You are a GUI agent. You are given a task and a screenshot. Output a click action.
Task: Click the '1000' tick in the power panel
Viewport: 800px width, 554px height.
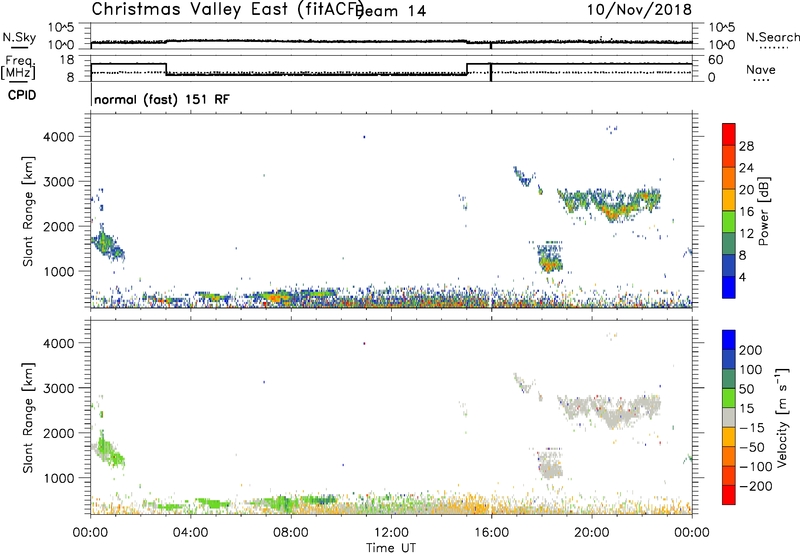(59, 271)
